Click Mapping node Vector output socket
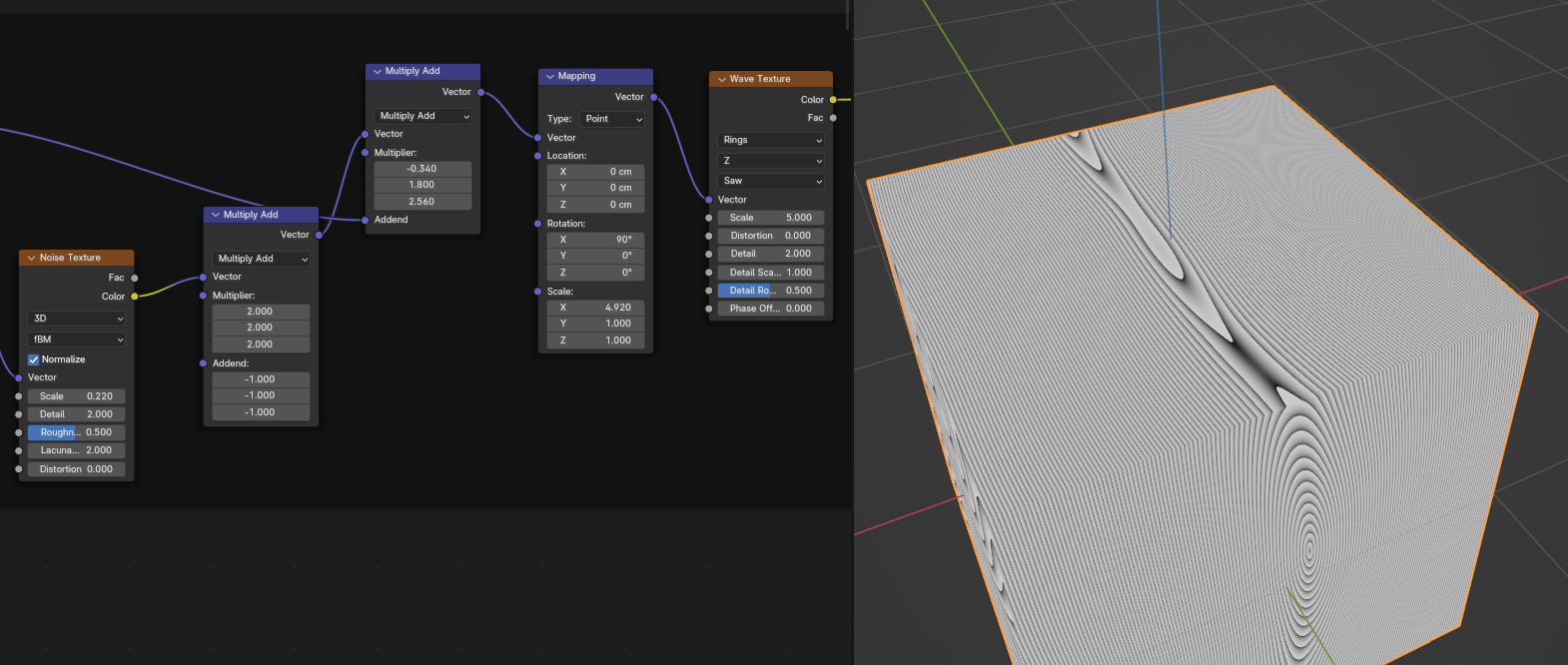The height and width of the screenshot is (665, 1568). pos(654,97)
